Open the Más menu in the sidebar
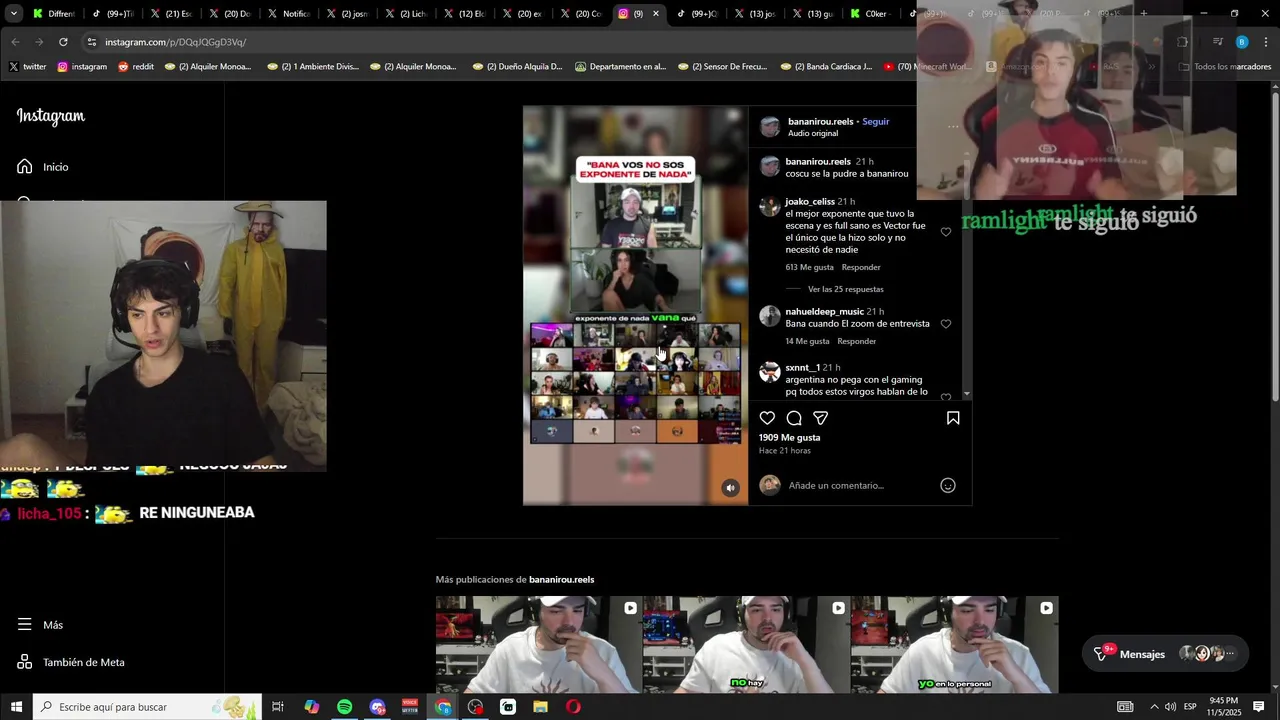The height and width of the screenshot is (720, 1280). pyautogui.click(x=40, y=625)
